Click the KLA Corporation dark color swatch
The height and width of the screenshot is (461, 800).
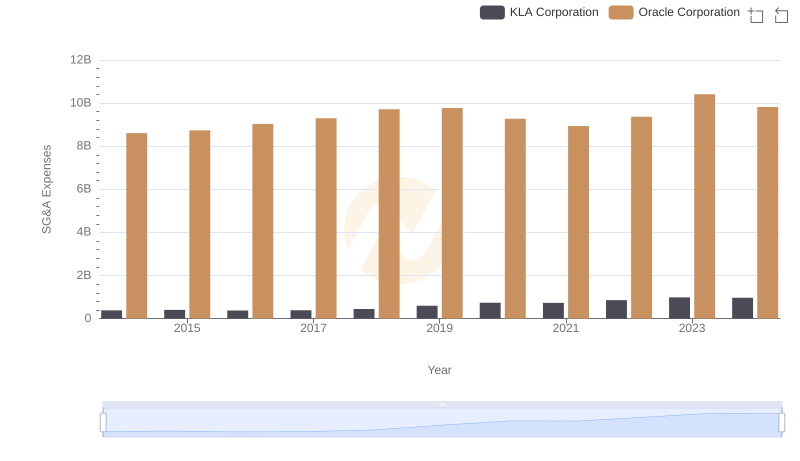coord(492,12)
